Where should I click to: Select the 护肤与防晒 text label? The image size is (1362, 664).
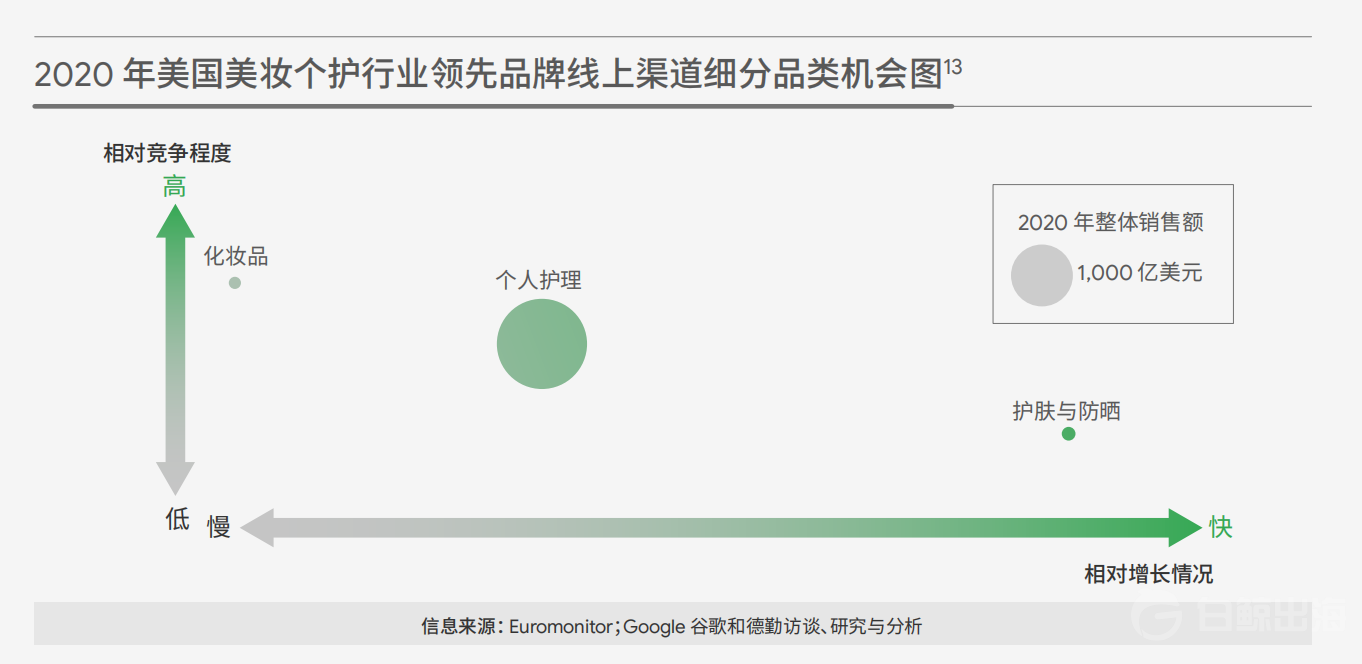pyautogui.click(x=1066, y=410)
